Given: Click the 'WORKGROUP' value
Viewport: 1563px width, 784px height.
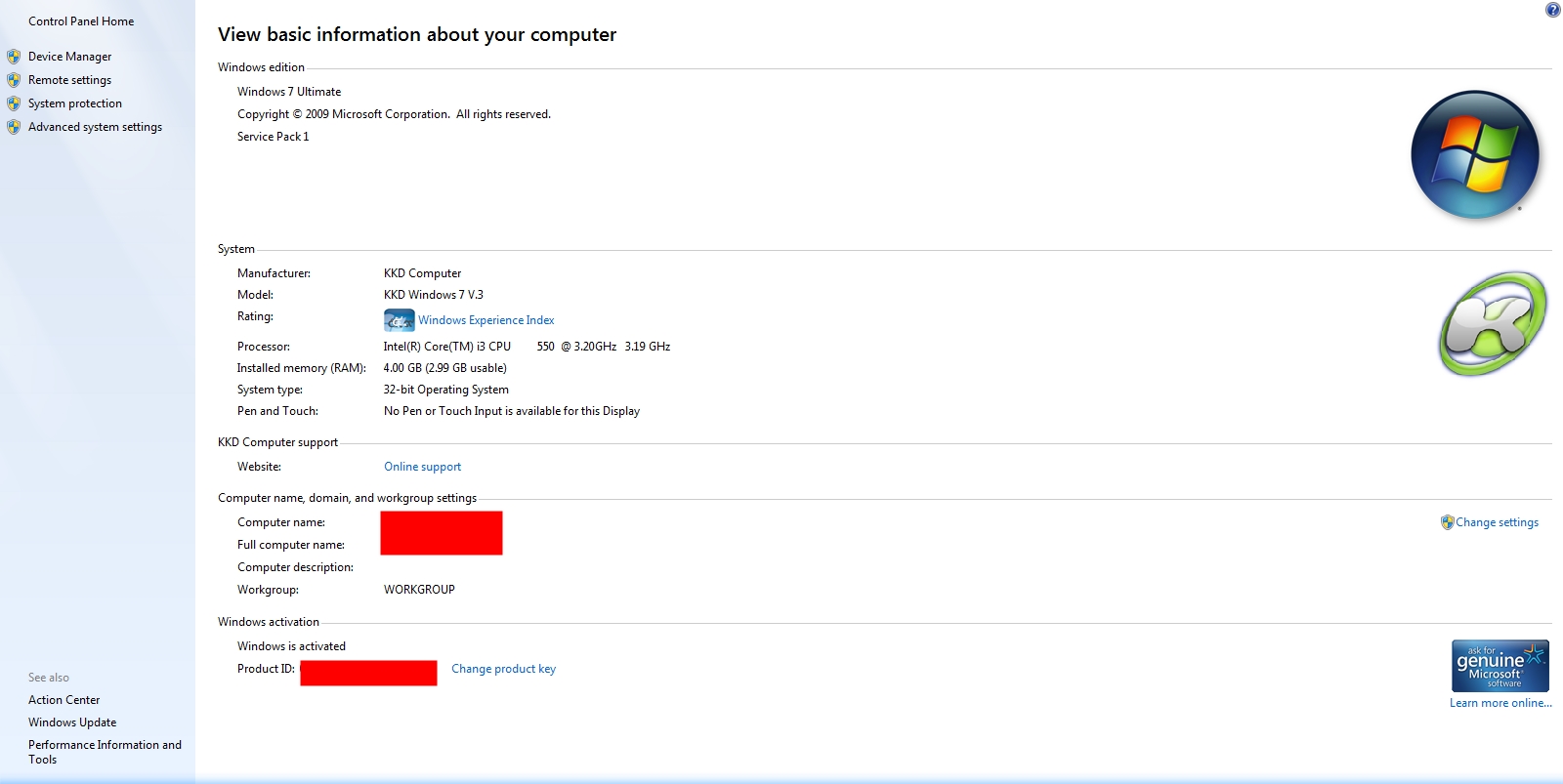Looking at the screenshot, I should coord(419,590).
